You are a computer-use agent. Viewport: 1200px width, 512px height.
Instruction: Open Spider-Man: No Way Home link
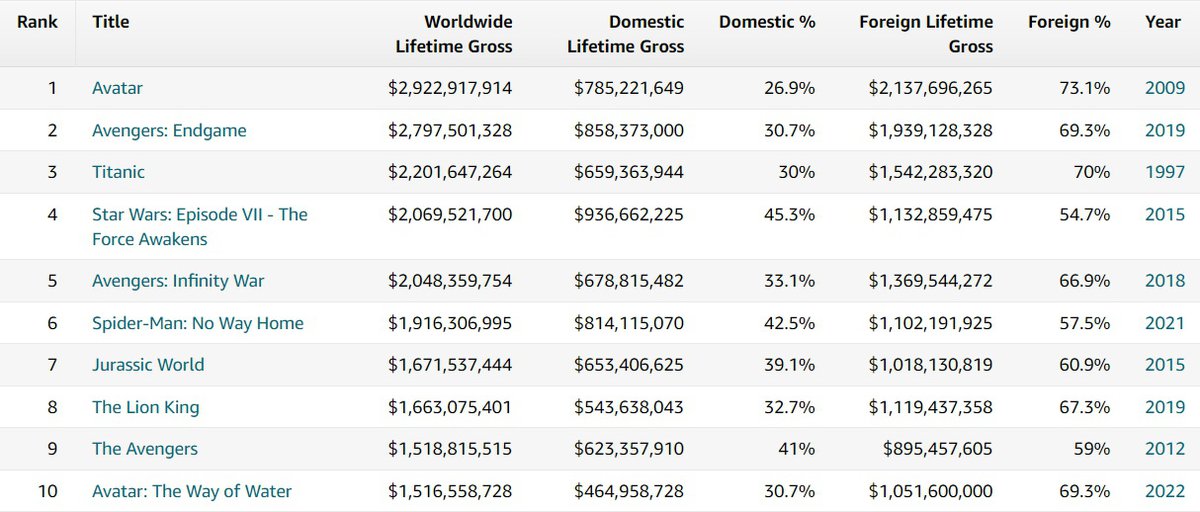tap(197, 323)
